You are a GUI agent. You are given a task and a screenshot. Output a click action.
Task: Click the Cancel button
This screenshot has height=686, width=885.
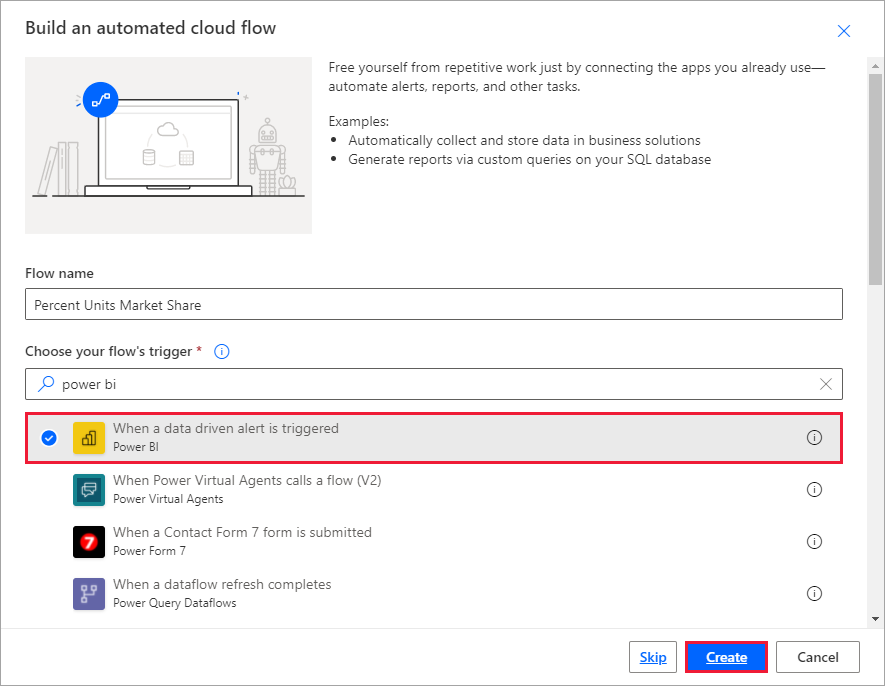point(817,657)
